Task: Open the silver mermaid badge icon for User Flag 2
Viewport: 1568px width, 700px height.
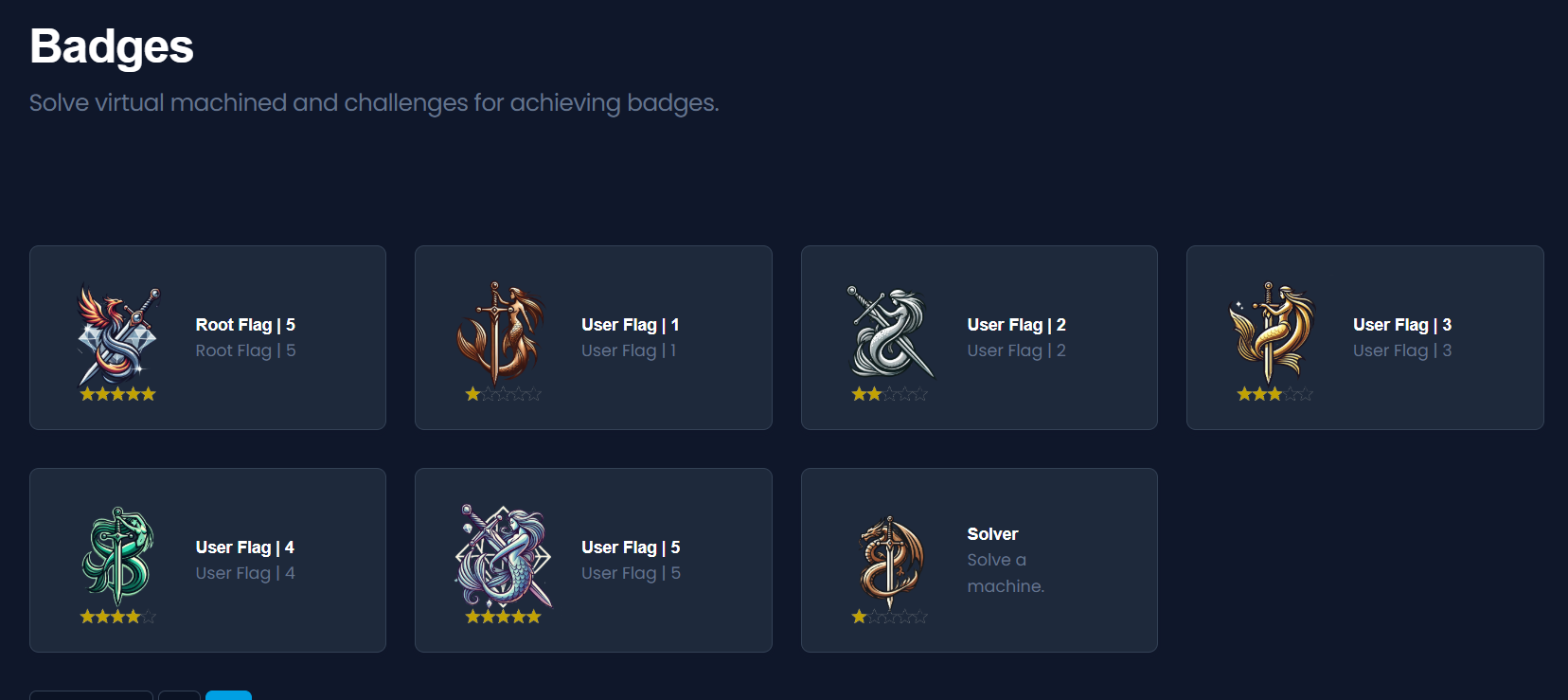Action: [x=889, y=333]
